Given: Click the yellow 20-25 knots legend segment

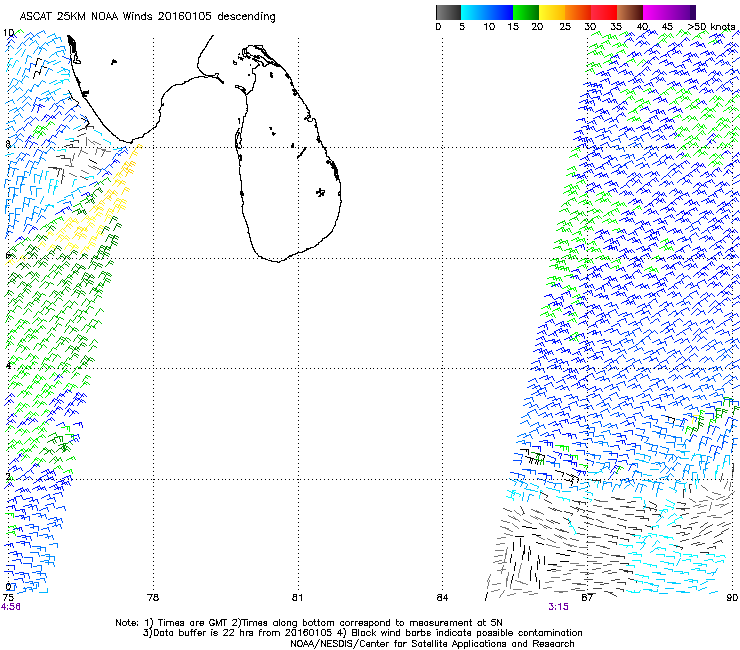Looking at the screenshot, I should click(552, 12).
